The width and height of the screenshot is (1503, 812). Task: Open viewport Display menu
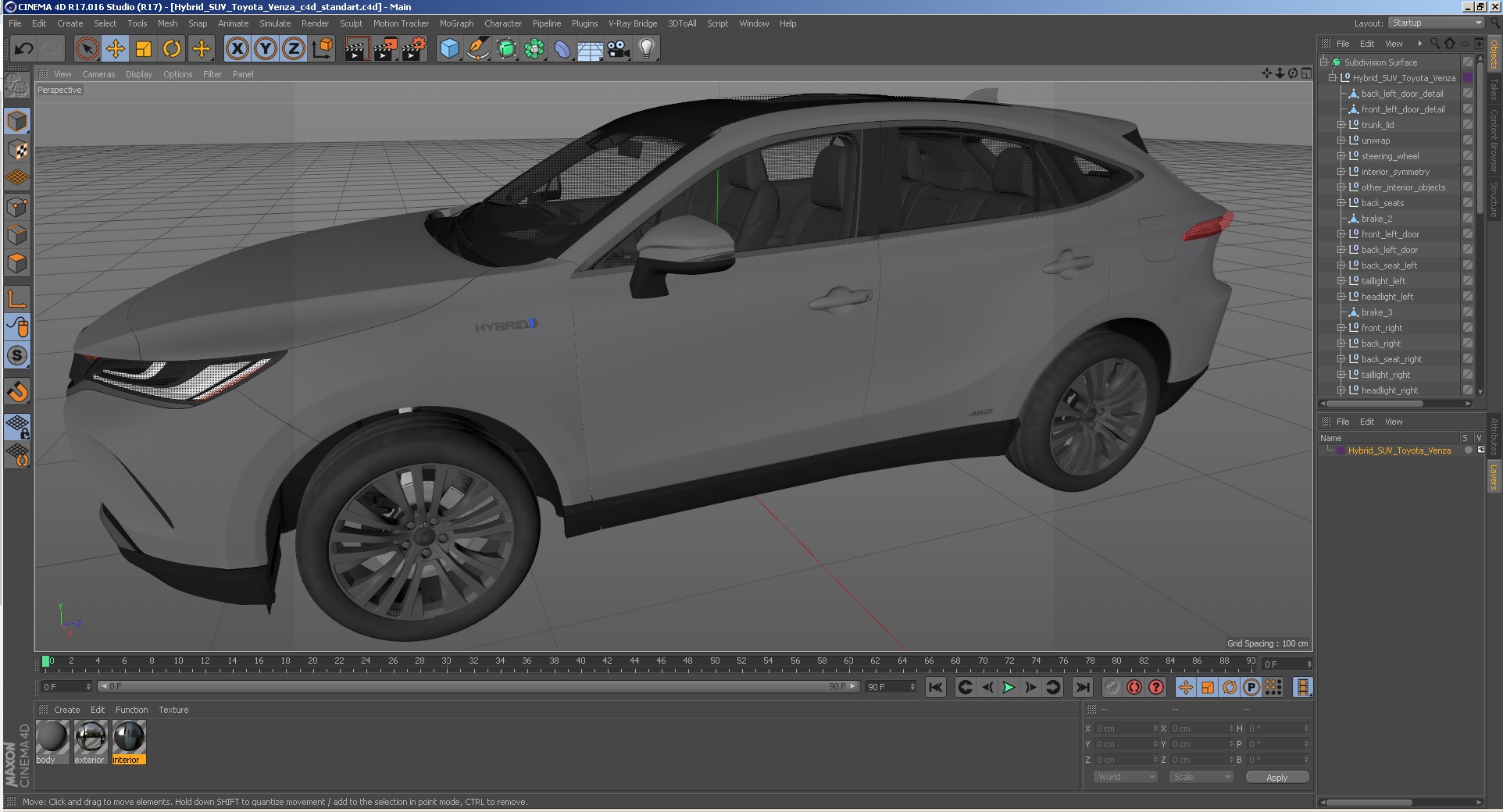[139, 74]
